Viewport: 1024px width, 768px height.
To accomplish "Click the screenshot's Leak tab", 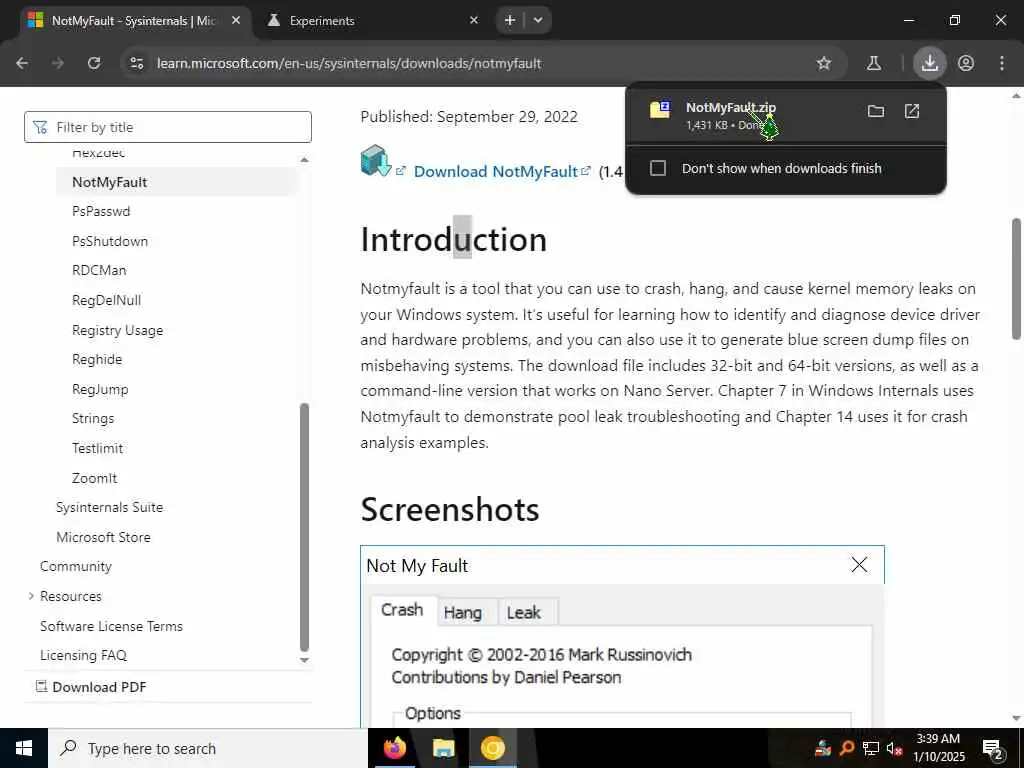I will [524, 613].
